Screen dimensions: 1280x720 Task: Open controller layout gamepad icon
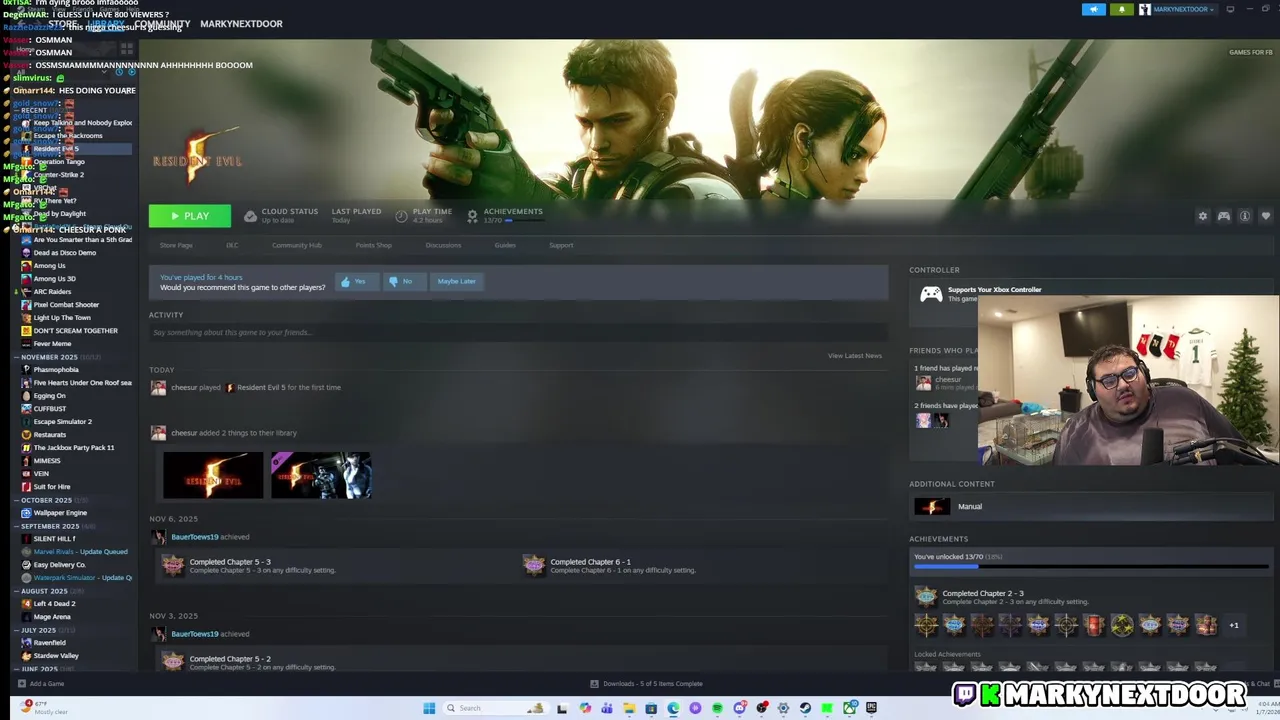(x=1223, y=216)
